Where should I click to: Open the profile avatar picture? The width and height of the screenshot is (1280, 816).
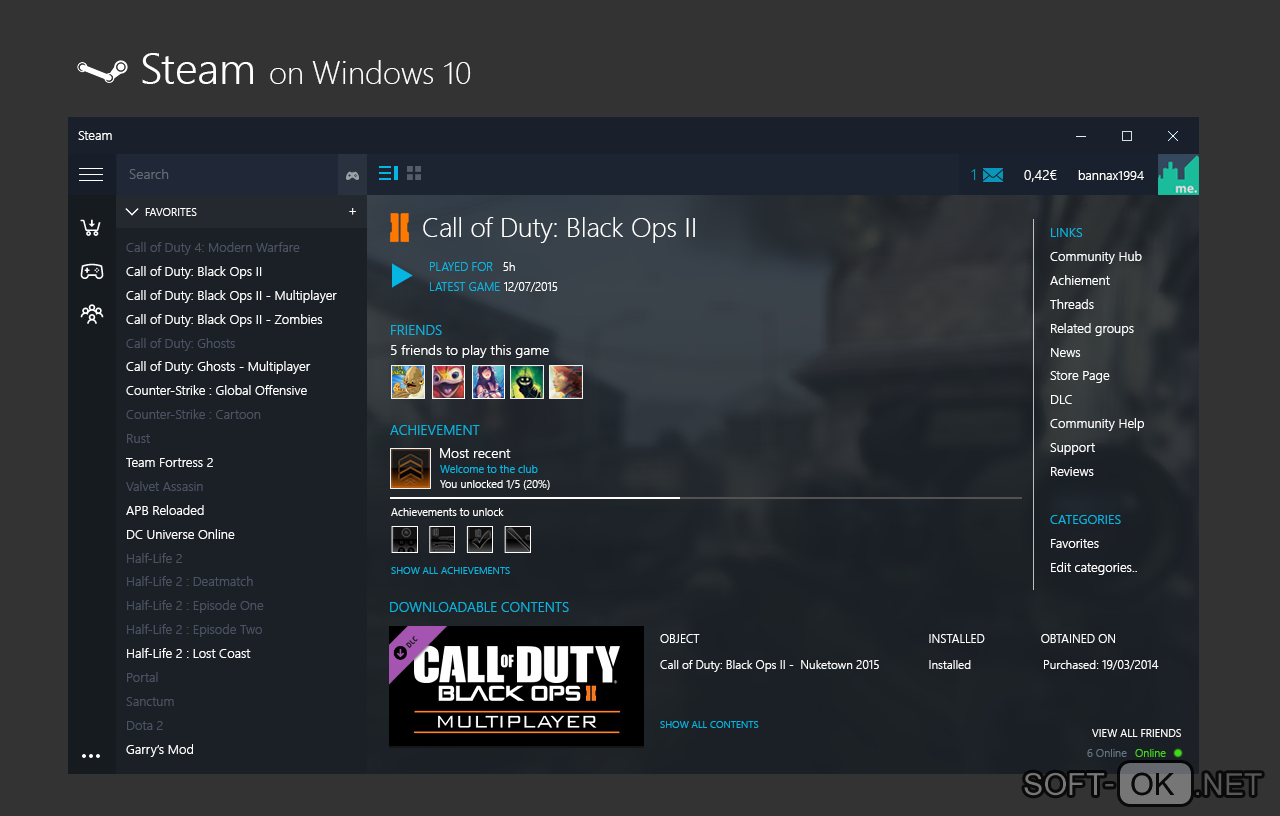click(x=1178, y=175)
